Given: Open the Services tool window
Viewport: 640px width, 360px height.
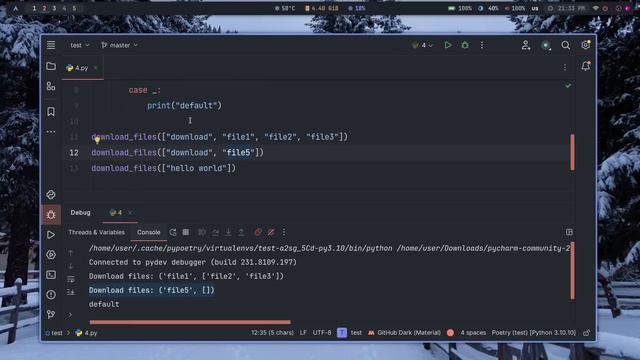Looking at the screenshot, I should click(51, 255).
